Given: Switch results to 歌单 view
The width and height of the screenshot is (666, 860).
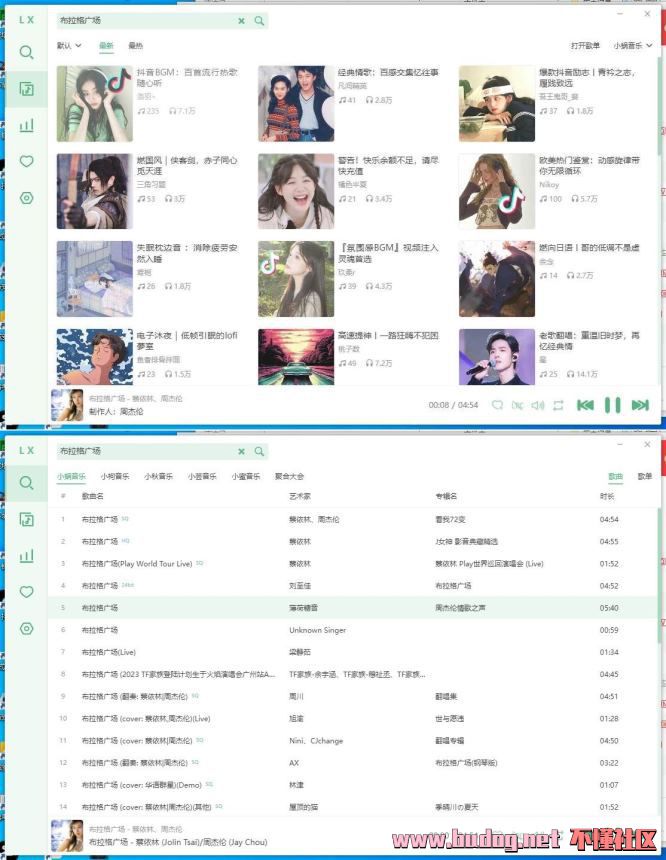Looking at the screenshot, I should coord(645,477).
